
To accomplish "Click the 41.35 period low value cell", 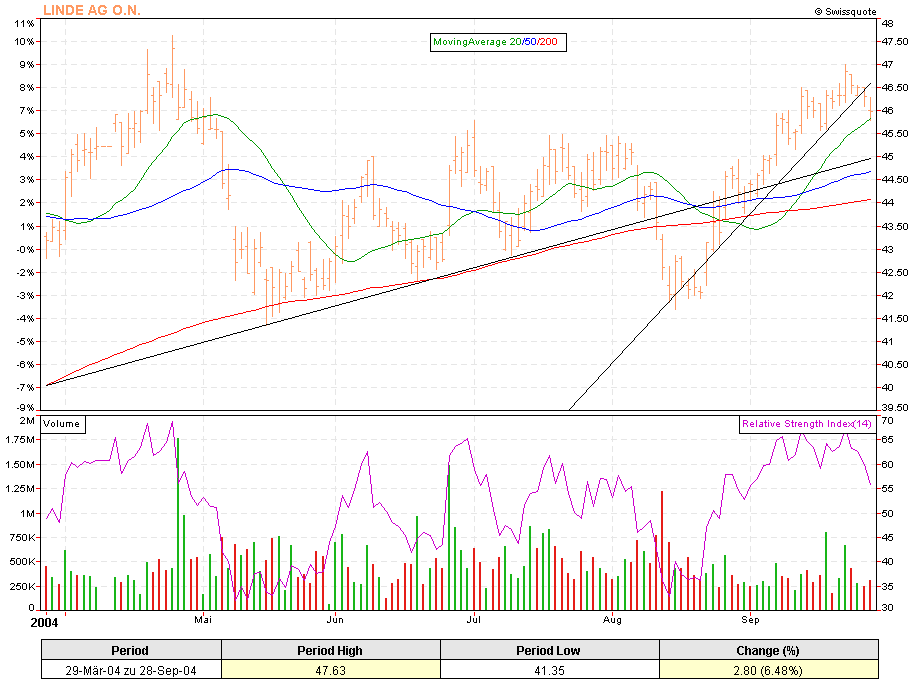I will tap(549, 669).
